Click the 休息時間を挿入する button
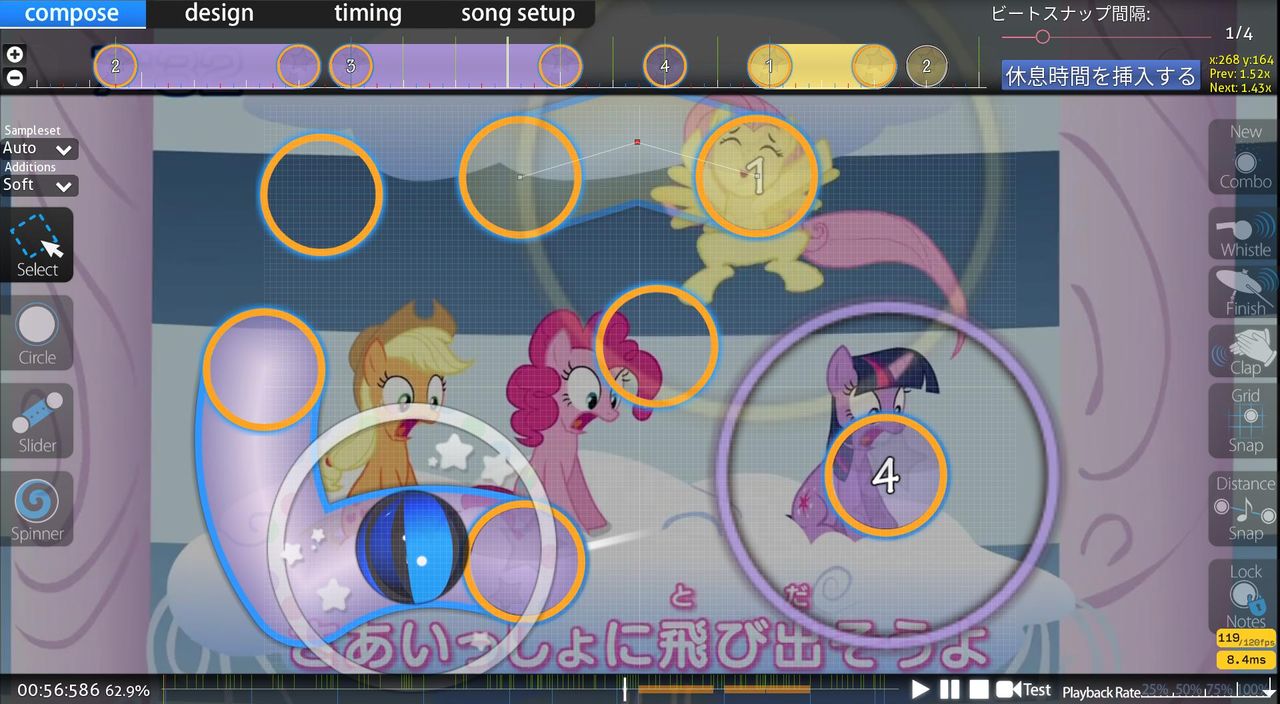This screenshot has width=1280, height=704. [1100, 75]
